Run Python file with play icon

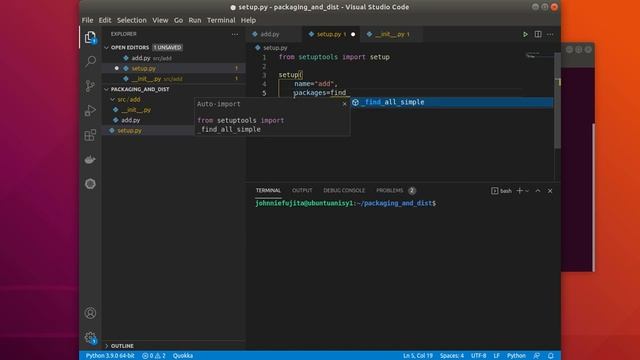(x=525, y=34)
